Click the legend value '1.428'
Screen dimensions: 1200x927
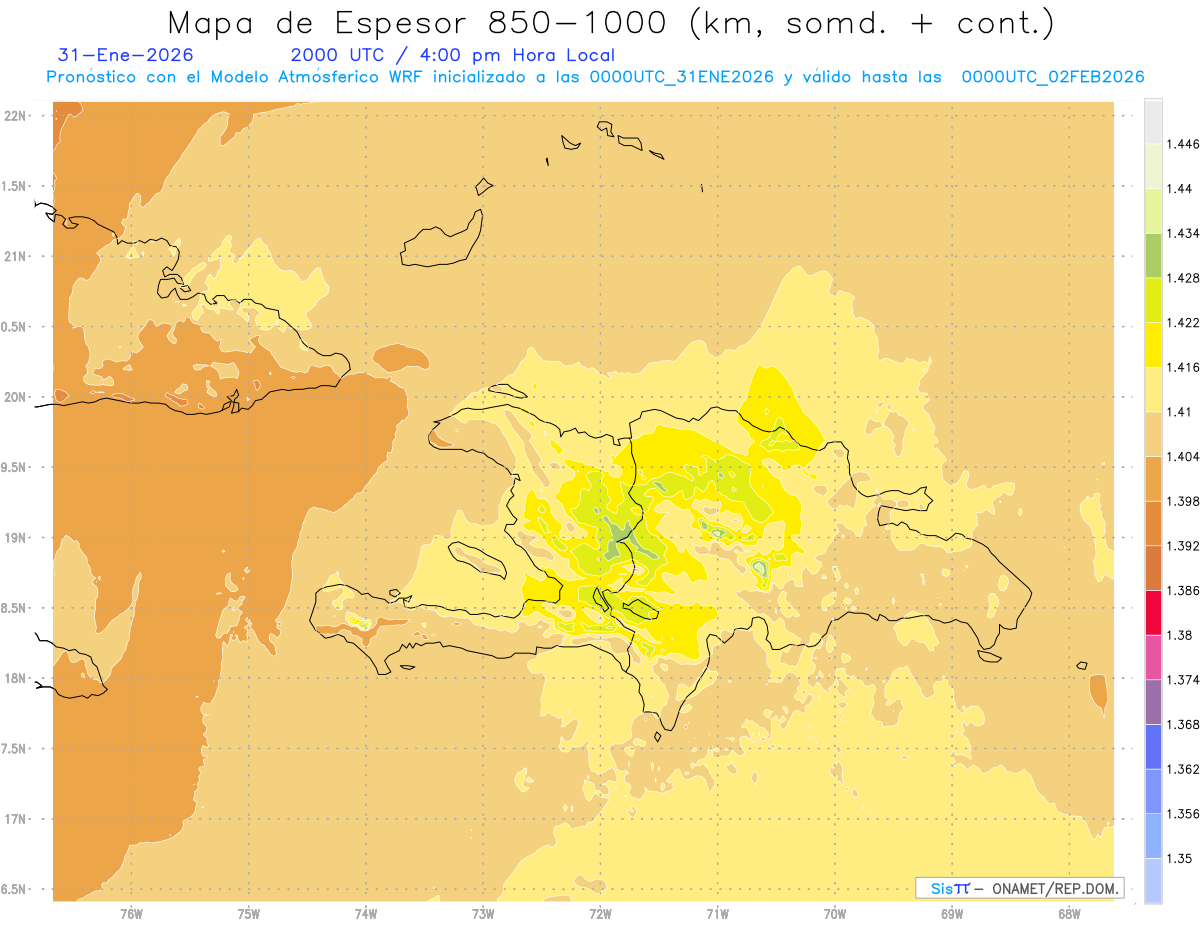point(1182,278)
